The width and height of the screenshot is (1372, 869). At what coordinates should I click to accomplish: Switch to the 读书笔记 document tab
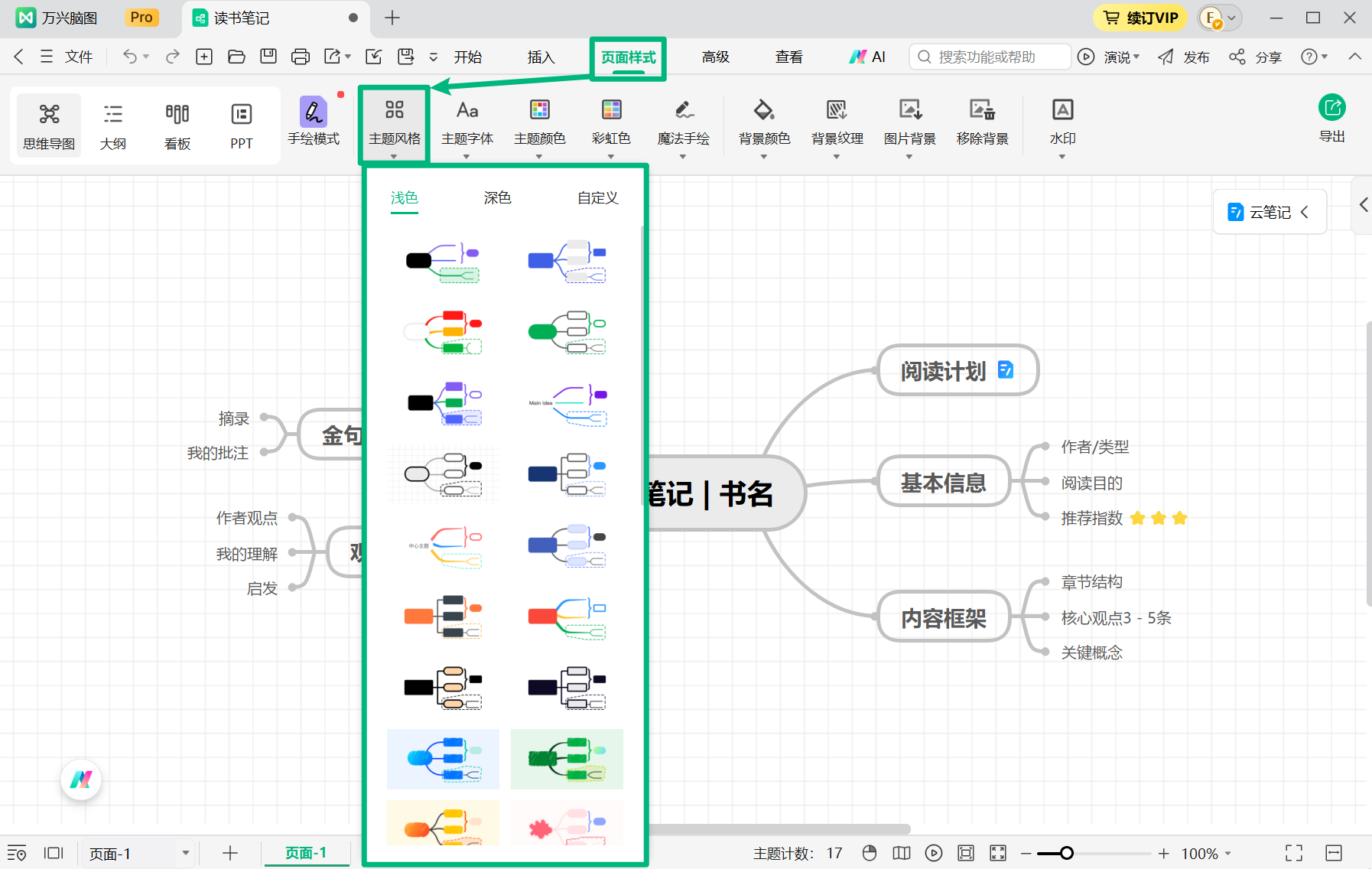(x=275, y=18)
